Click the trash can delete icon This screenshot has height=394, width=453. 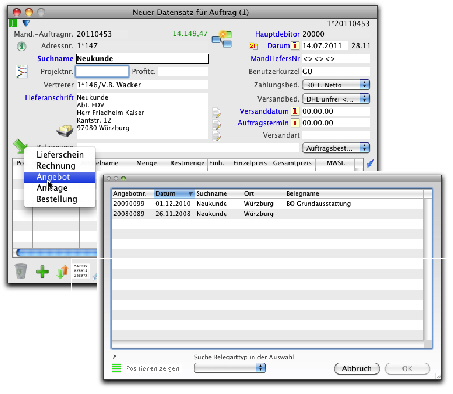point(21,271)
